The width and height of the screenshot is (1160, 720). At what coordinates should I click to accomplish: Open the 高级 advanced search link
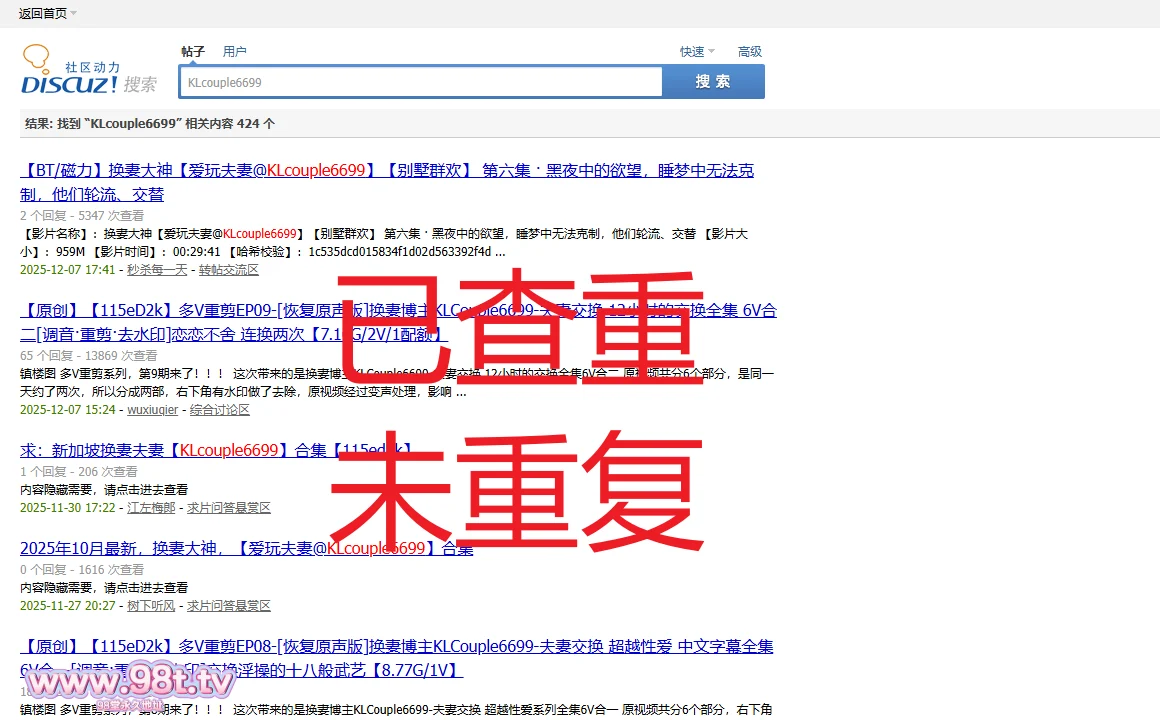(750, 52)
